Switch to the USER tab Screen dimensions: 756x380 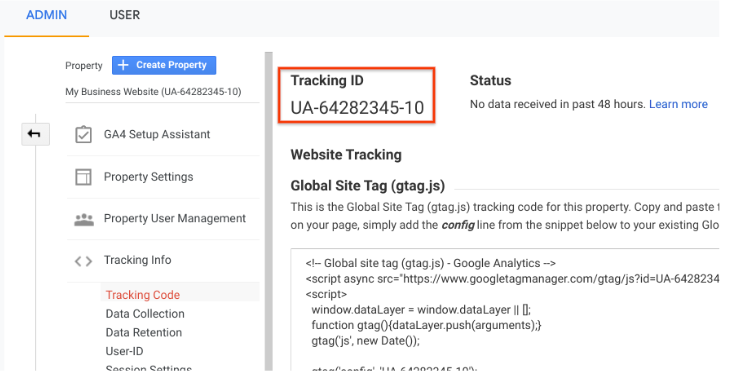[124, 15]
